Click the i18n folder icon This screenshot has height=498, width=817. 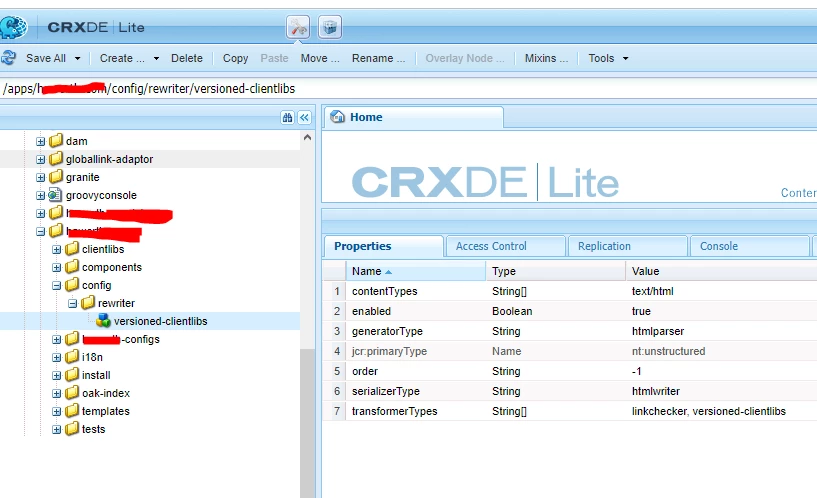[x=72, y=357]
